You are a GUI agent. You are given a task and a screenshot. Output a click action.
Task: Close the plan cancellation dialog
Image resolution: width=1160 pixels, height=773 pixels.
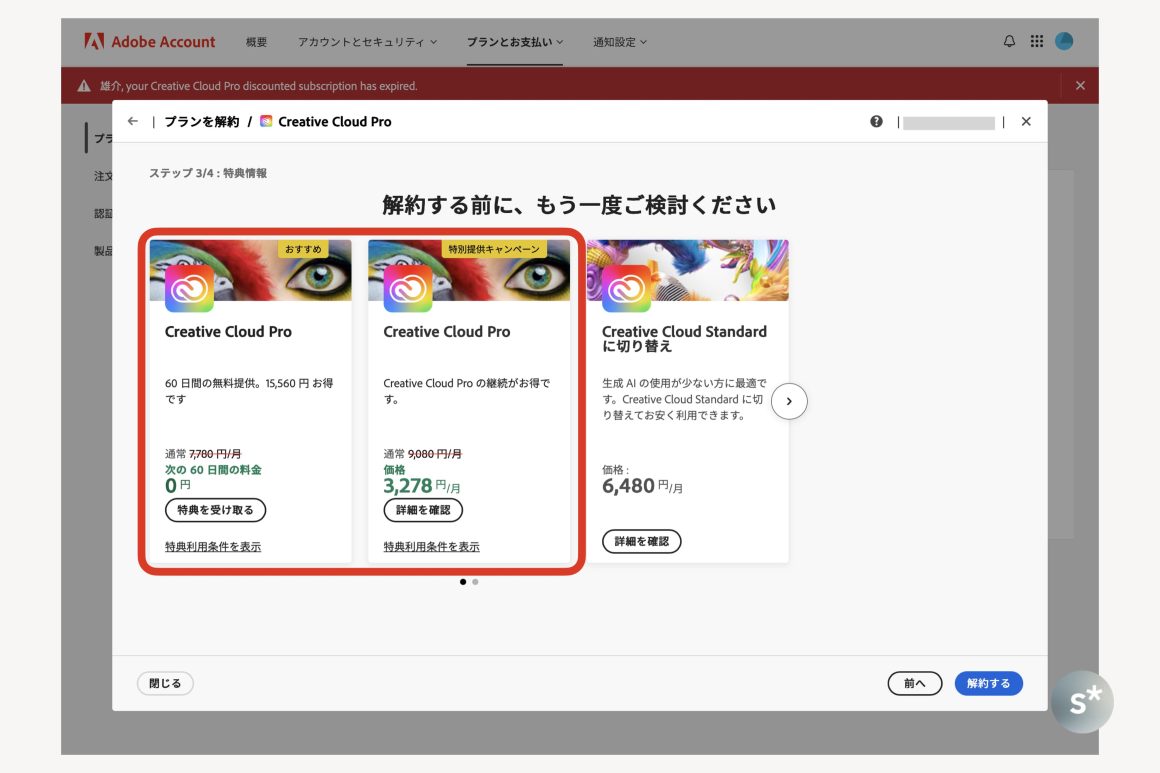(1026, 121)
